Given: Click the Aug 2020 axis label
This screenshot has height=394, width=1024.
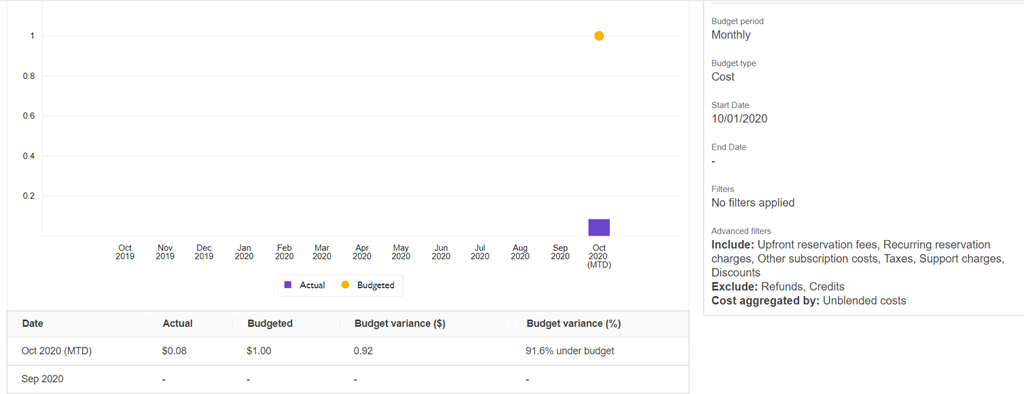Looking at the screenshot, I should point(520,252).
